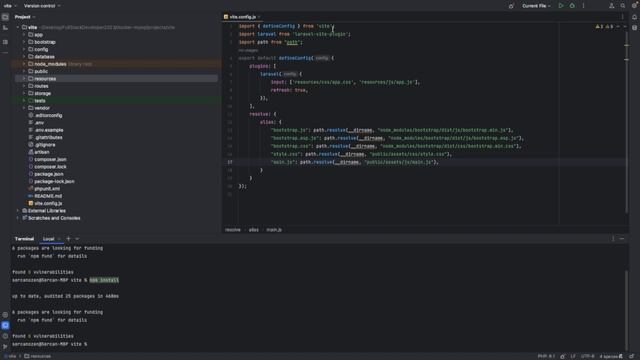The height and width of the screenshot is (360, 640).
Task: Click the resolve breadcrumb item
Action: click(x=233, y=230)
